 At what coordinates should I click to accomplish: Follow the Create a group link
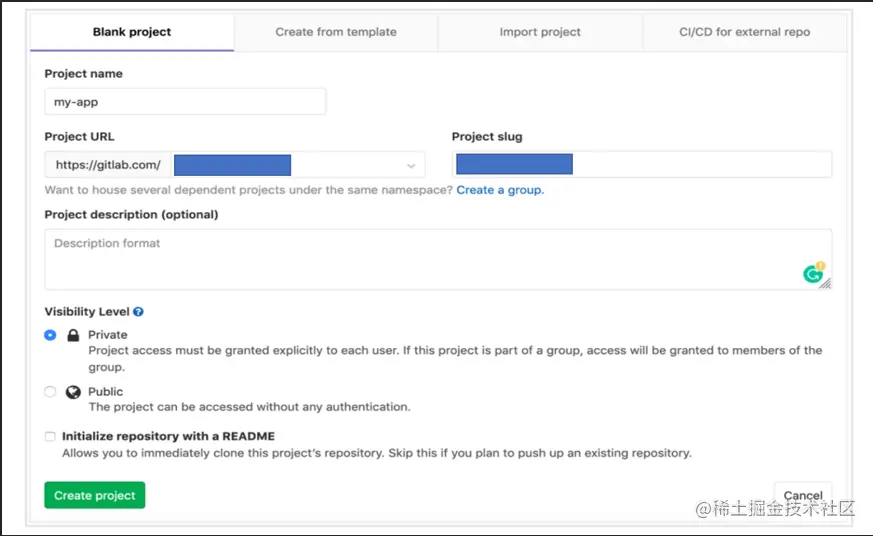[500, 190]
